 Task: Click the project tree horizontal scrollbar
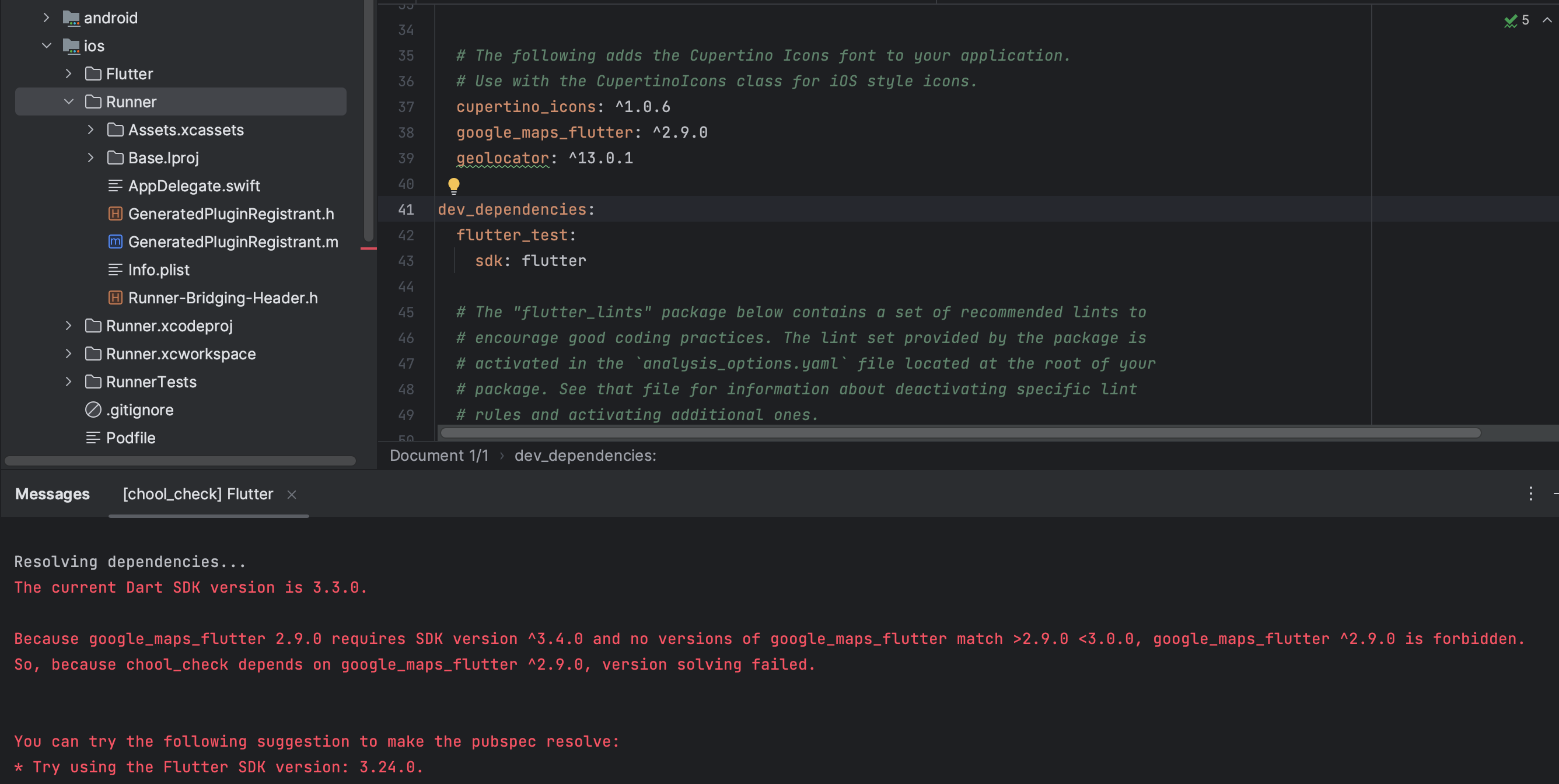coord(180,461)
